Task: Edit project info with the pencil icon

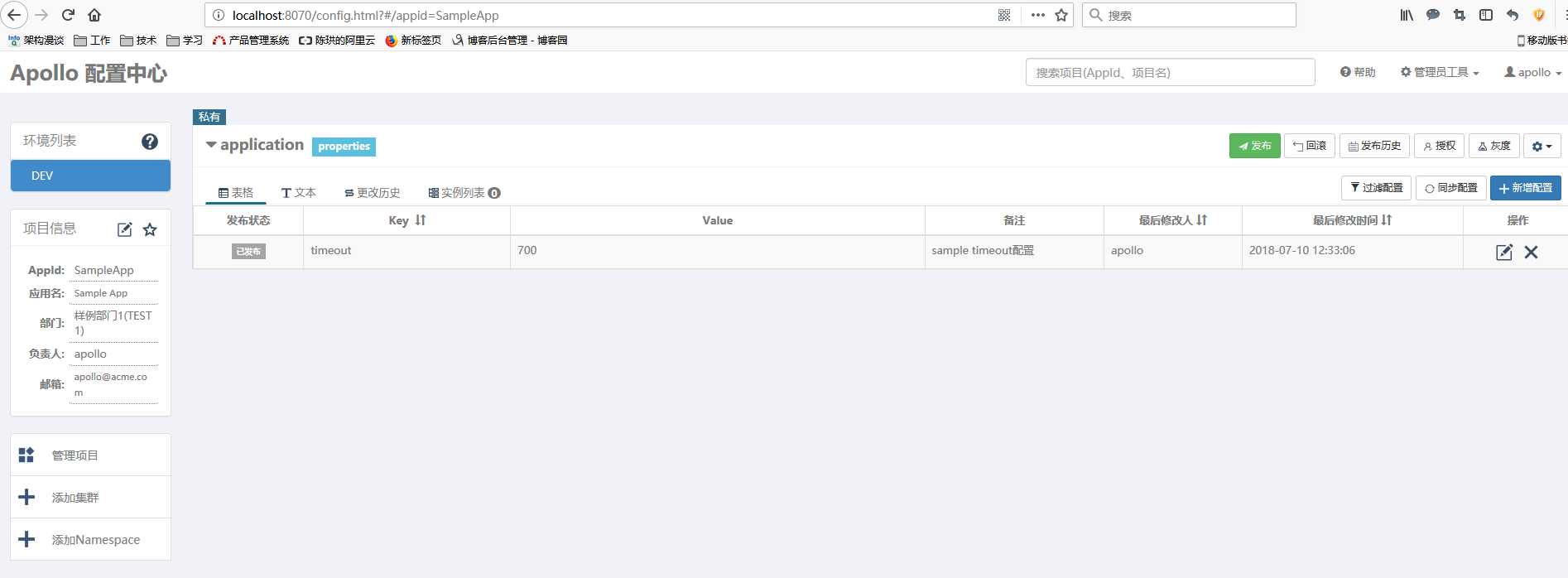Action: [124, 229]
